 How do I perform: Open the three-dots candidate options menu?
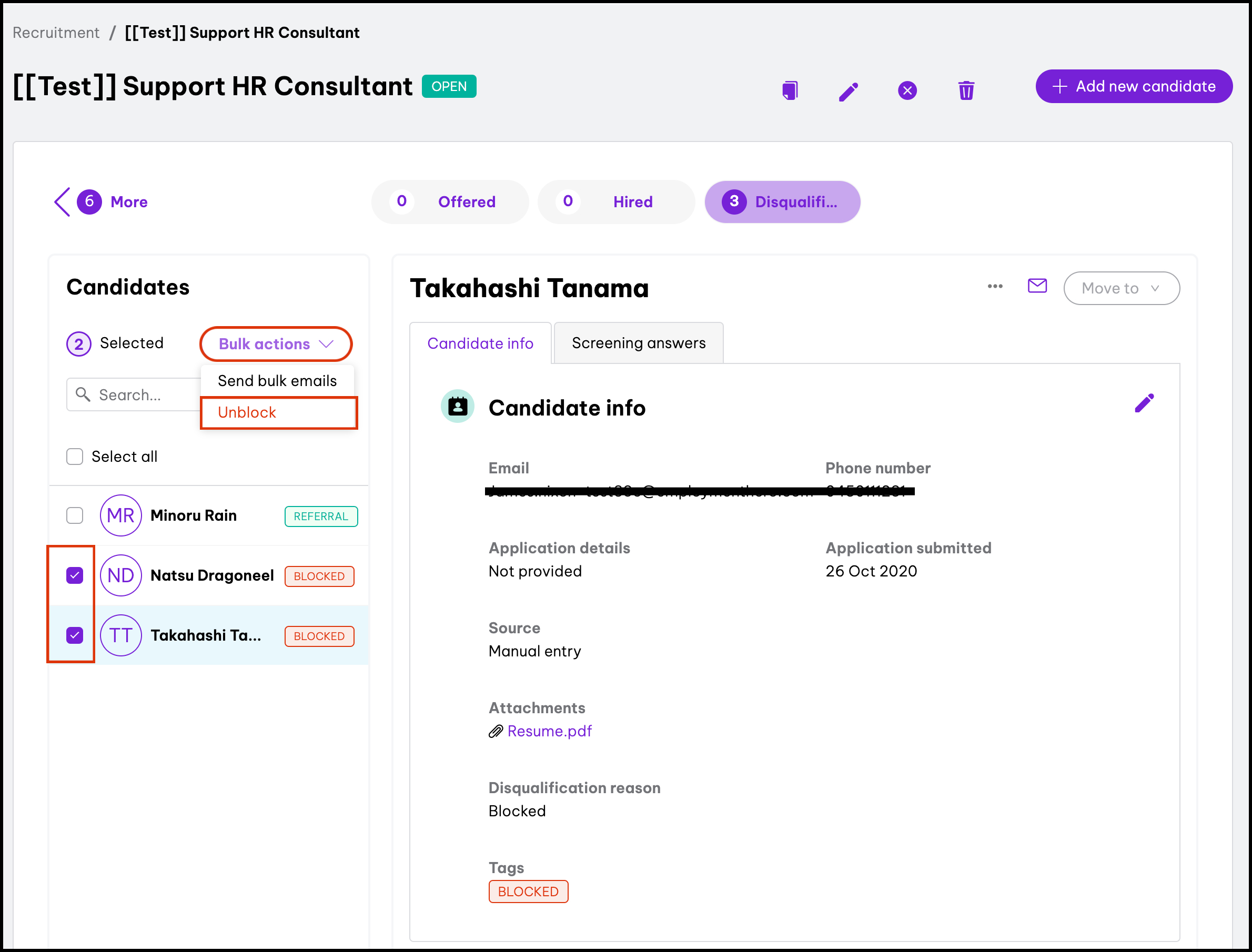coord(995,287)
